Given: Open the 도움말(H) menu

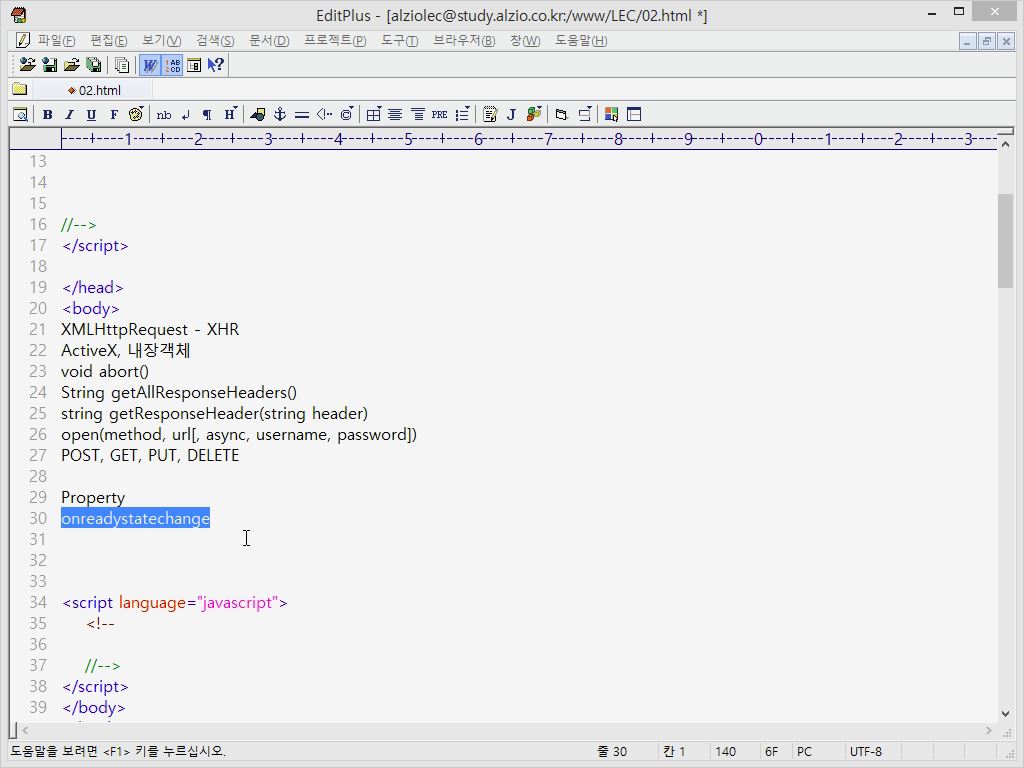Looking at the screenshot, I should (x=581, y=40).
